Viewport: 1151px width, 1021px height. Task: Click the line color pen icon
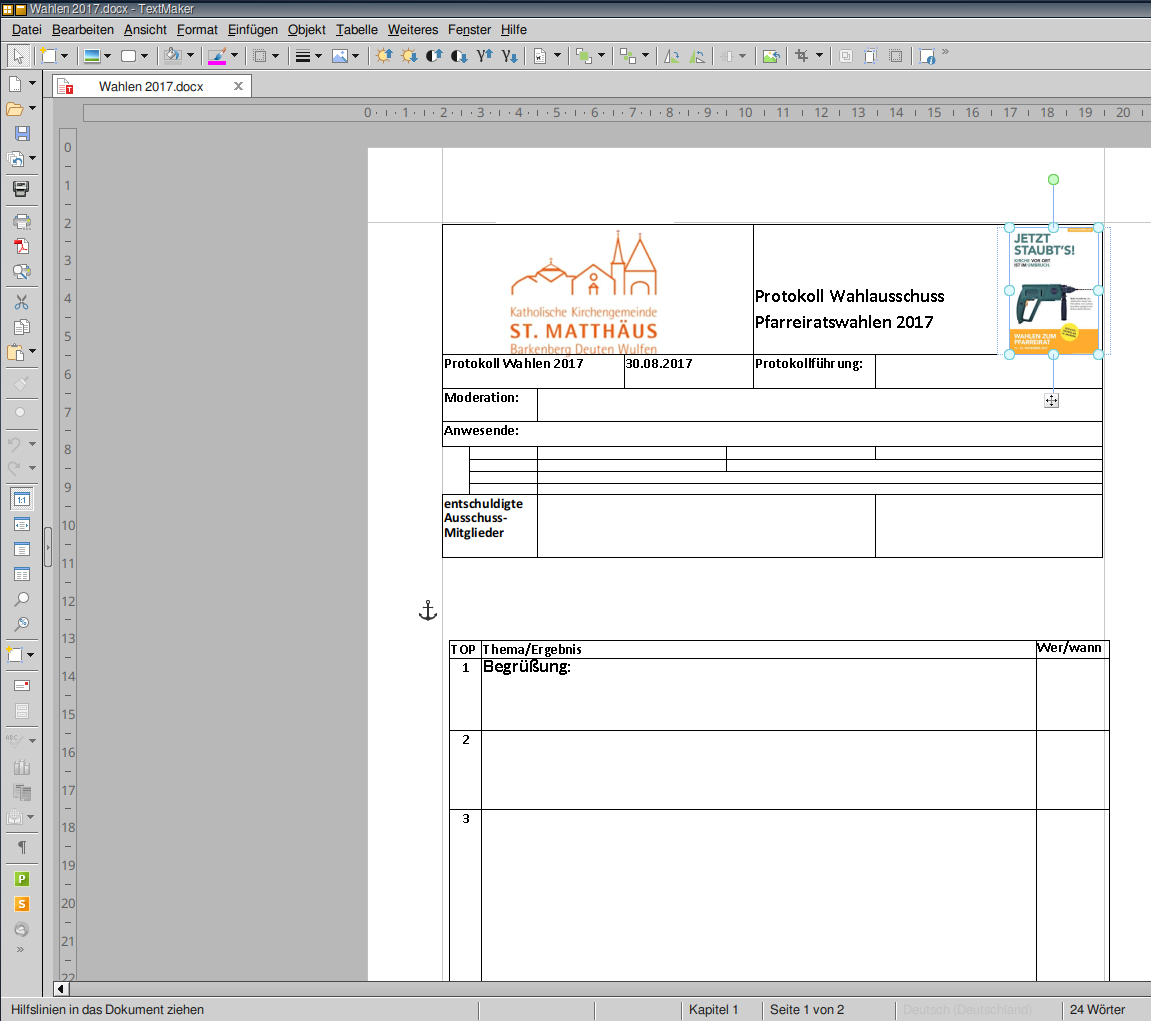tap(217, 56)
